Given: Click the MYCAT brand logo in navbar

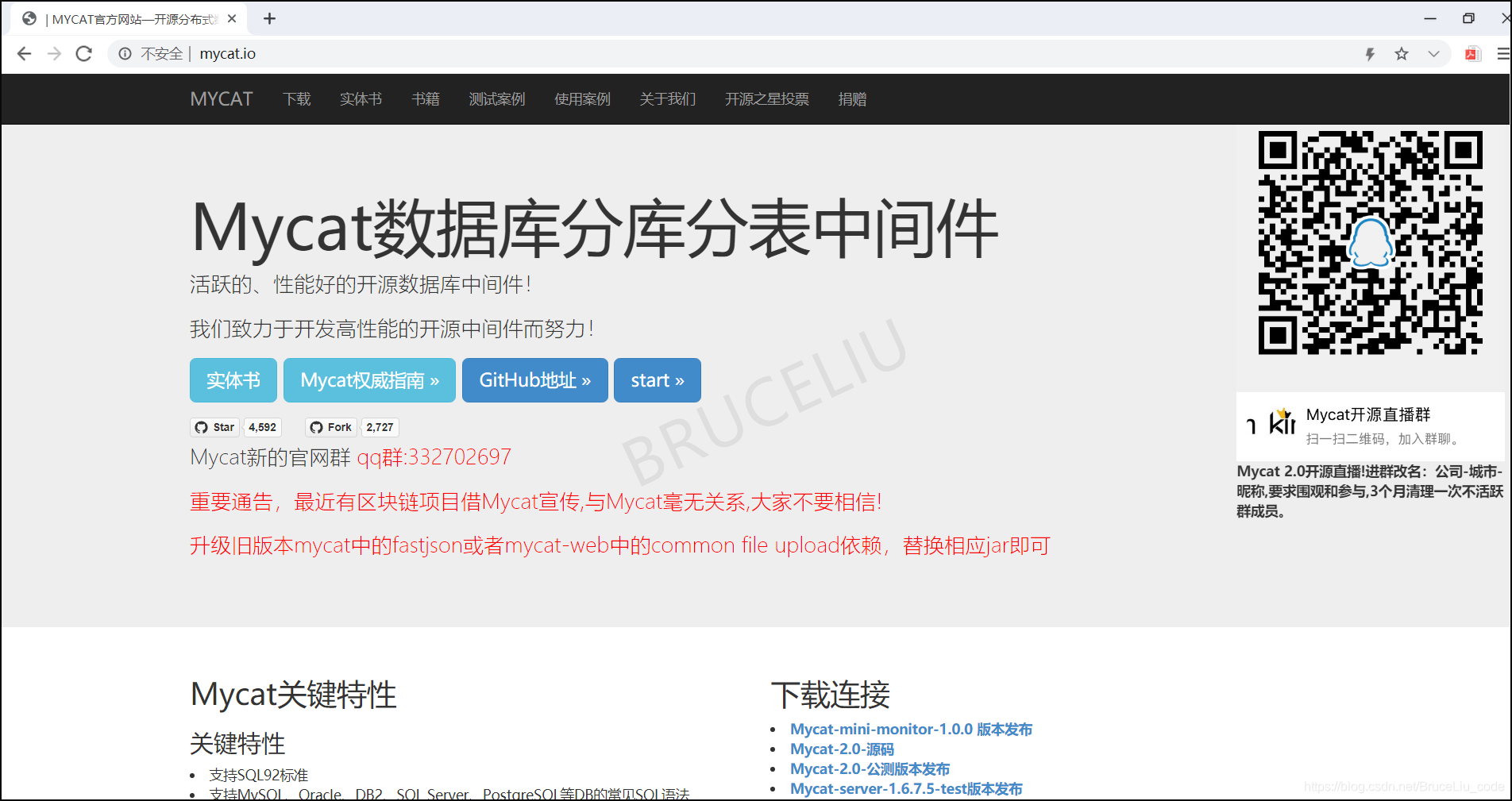Looking at the screenshot, I should (222, 99).
